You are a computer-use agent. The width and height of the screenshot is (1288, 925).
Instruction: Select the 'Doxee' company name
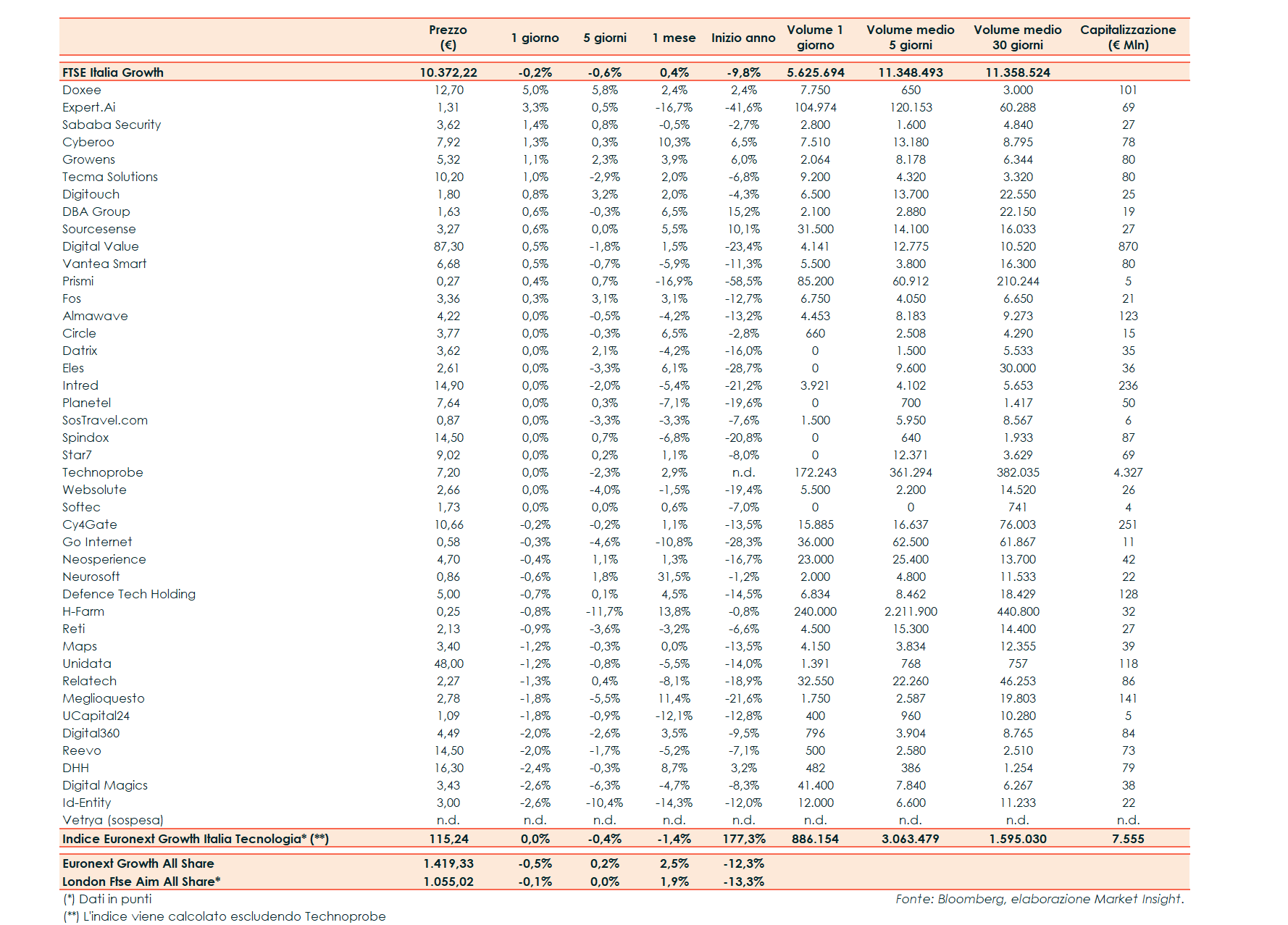[x=82, y=90]
